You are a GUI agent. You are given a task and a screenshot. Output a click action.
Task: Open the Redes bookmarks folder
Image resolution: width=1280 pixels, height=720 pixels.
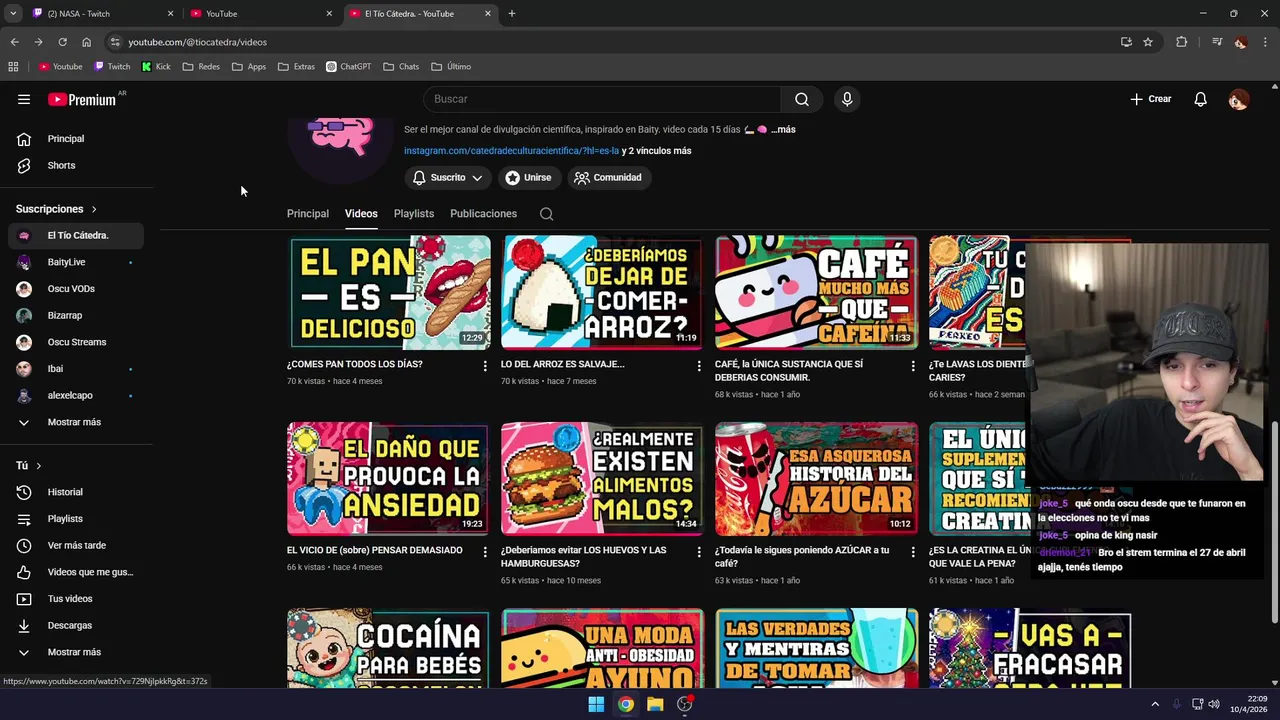tap(201, 67)
